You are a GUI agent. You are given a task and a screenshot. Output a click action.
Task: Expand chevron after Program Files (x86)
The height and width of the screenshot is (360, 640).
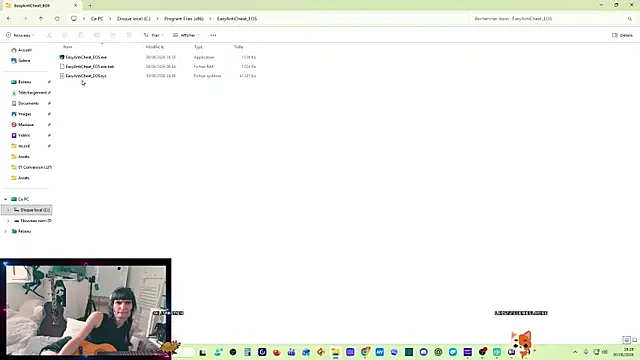(211, 18)
